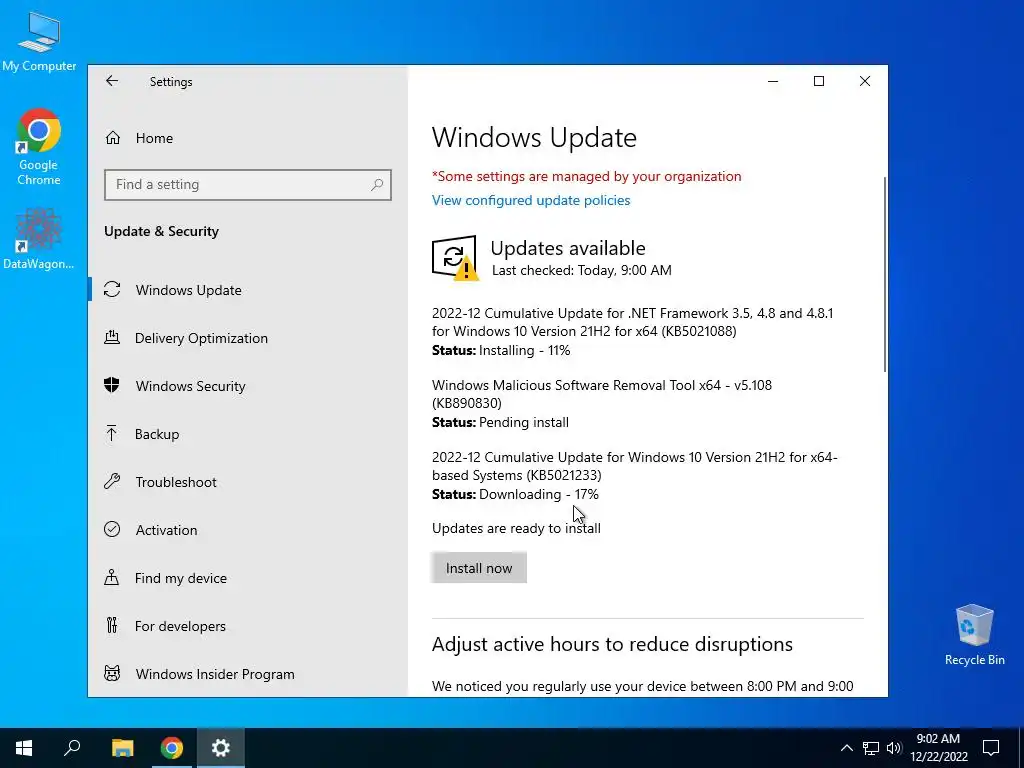Click the Find a setting search box

click(248, 185)
